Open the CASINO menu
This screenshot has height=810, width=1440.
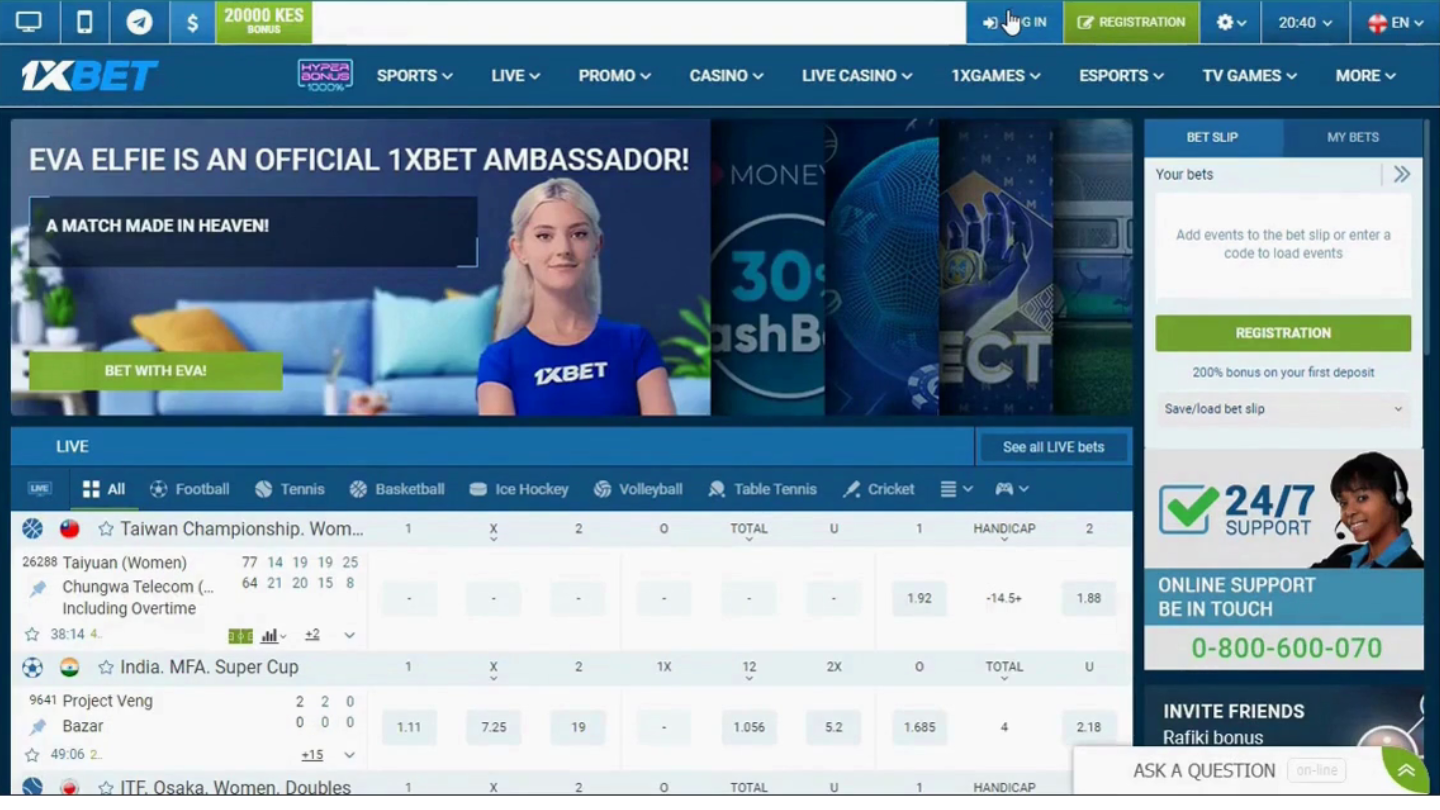(x=726, y=75)
